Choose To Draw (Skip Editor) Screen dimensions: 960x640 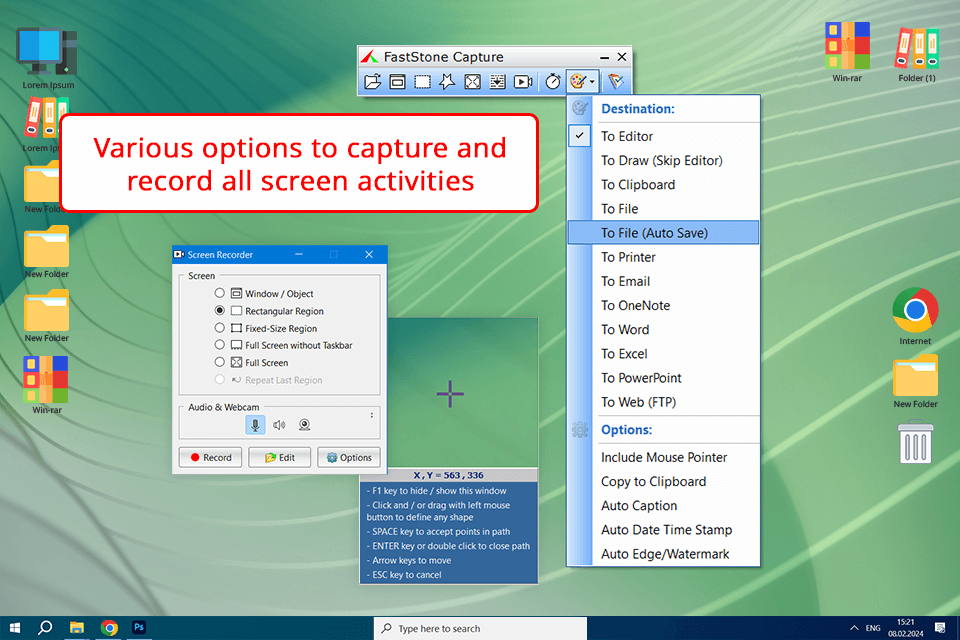663,160
